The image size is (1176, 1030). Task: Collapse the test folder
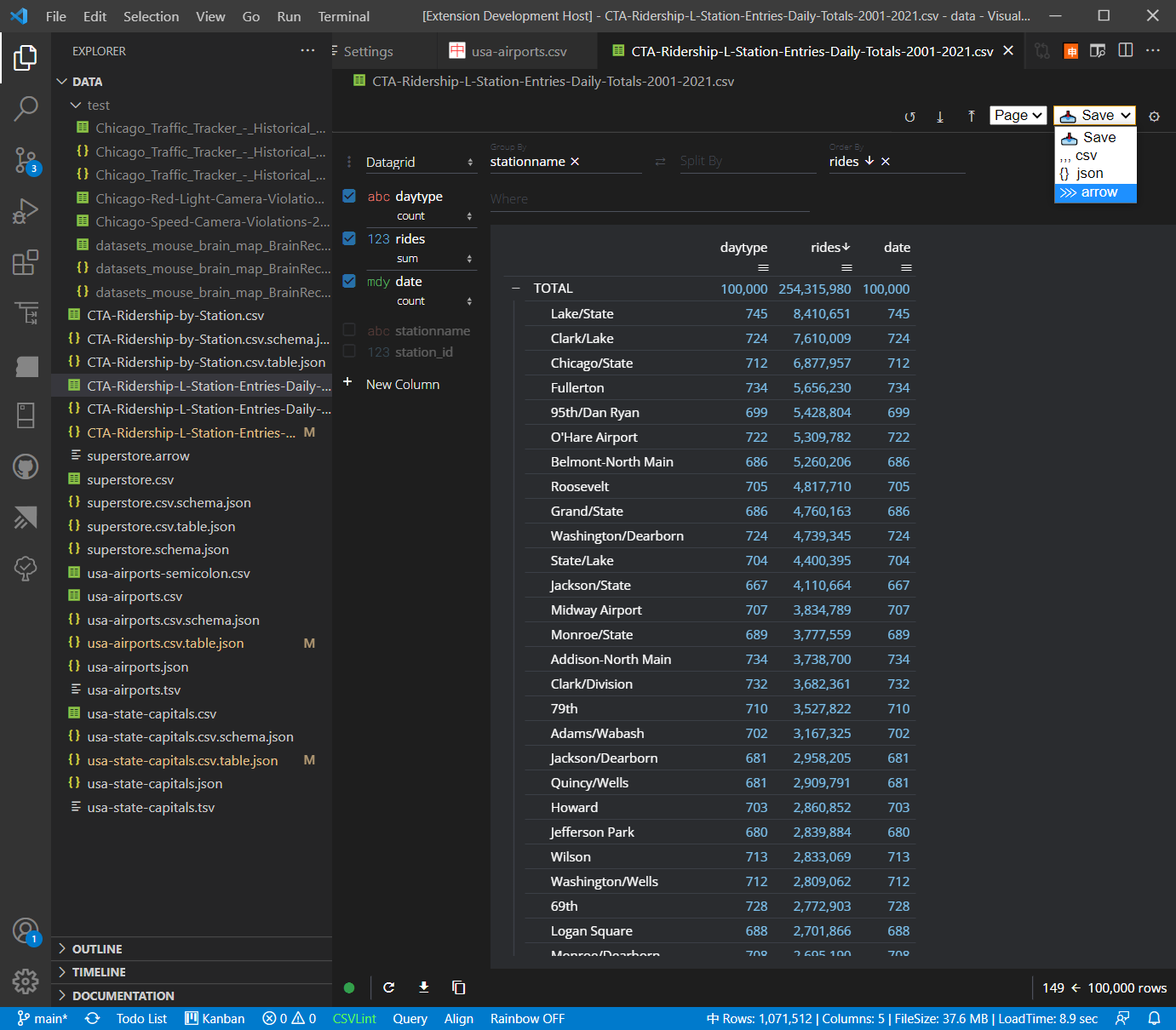pos(76,105)
